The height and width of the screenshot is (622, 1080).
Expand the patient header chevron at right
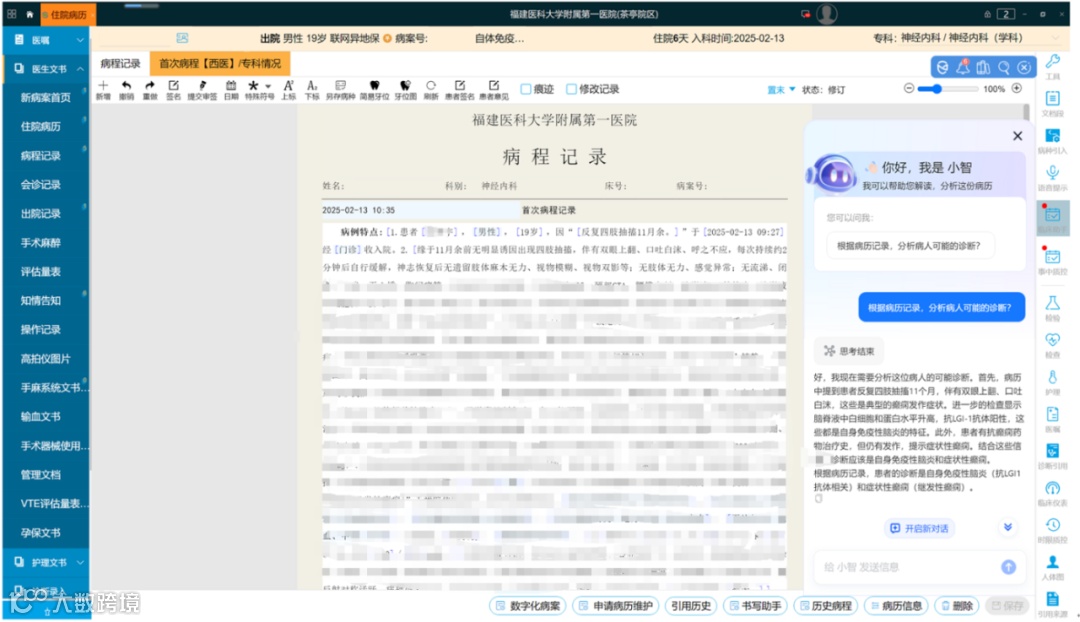pos(1056,38)
